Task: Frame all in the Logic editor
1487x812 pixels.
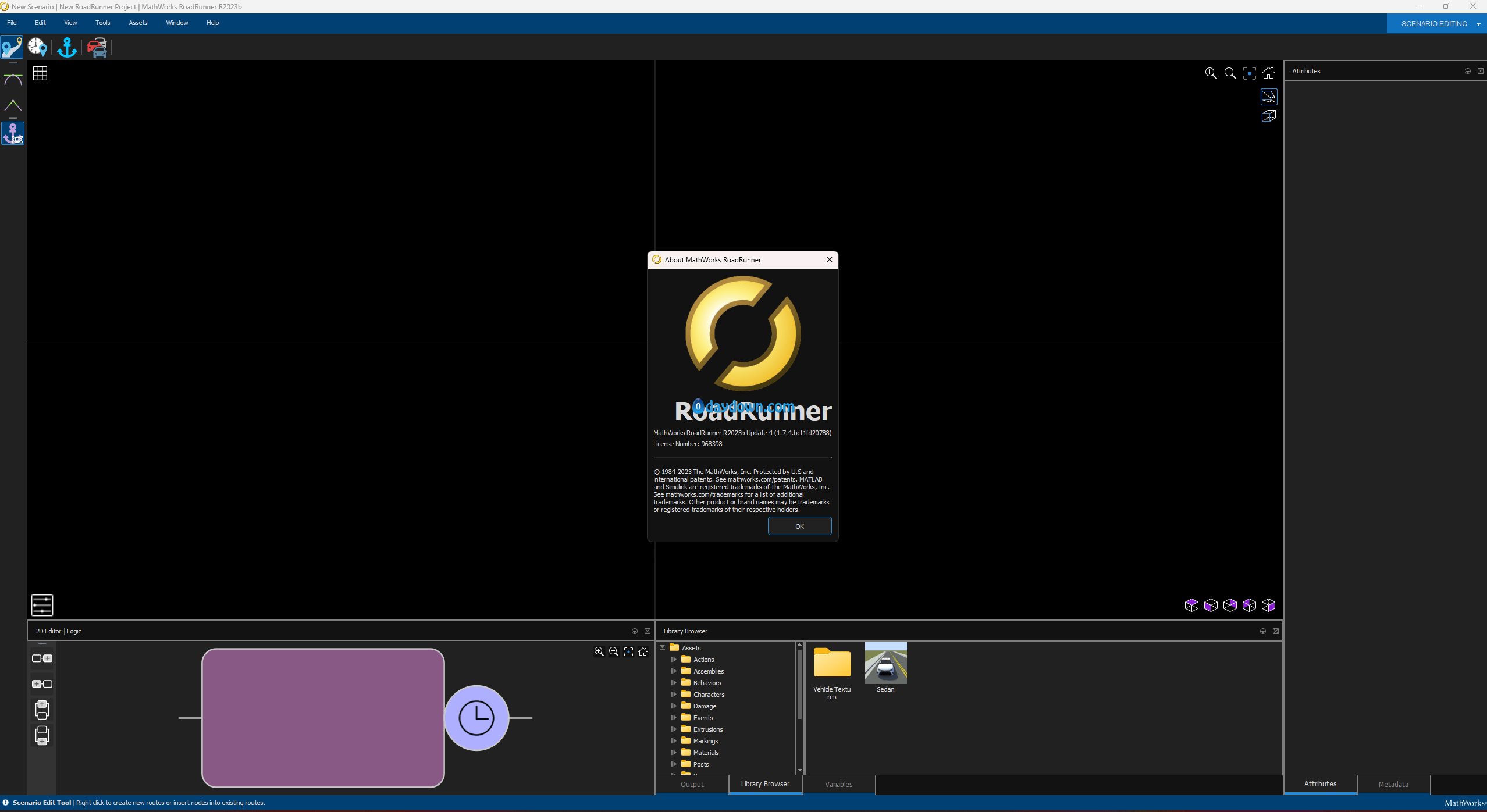Action: click(629, 652)
